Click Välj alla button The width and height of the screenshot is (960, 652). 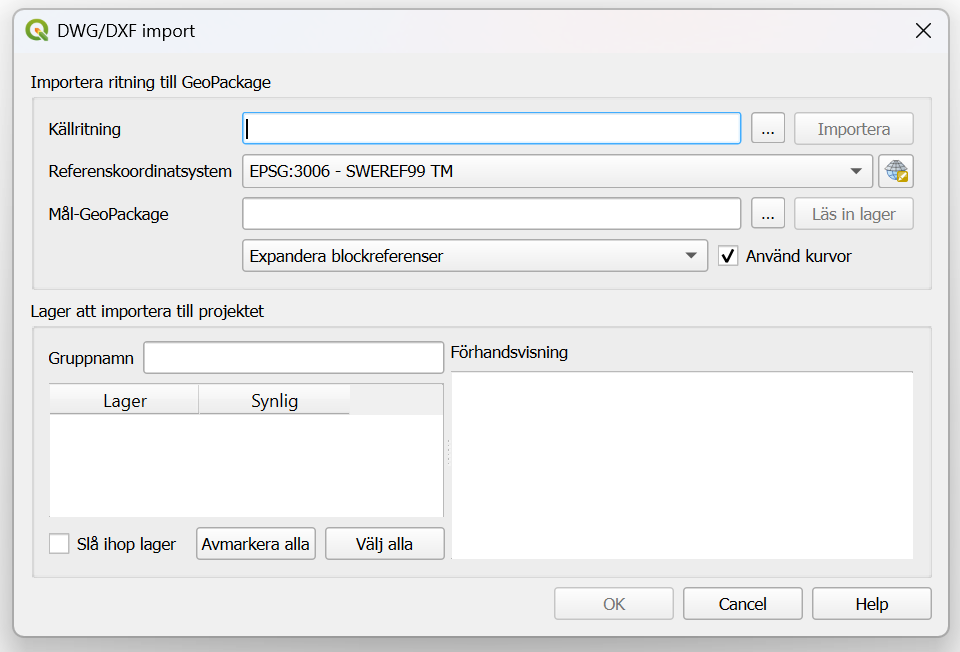click(384, 544)
